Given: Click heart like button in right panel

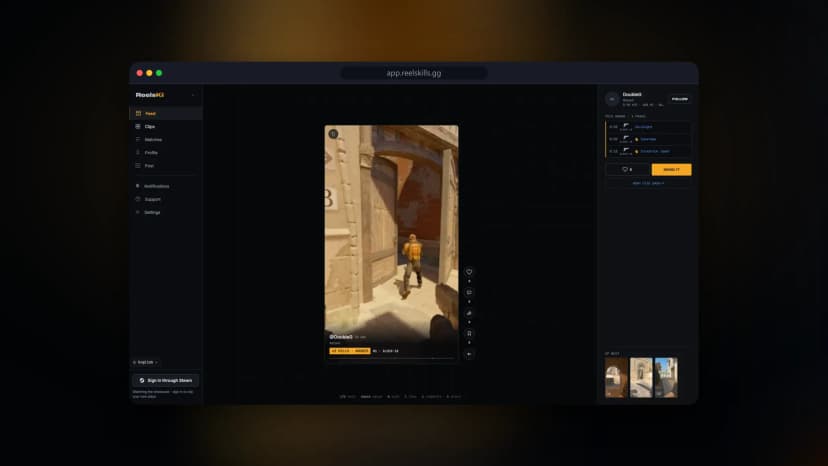Looking at the screenshot, I should coord(627,170).
